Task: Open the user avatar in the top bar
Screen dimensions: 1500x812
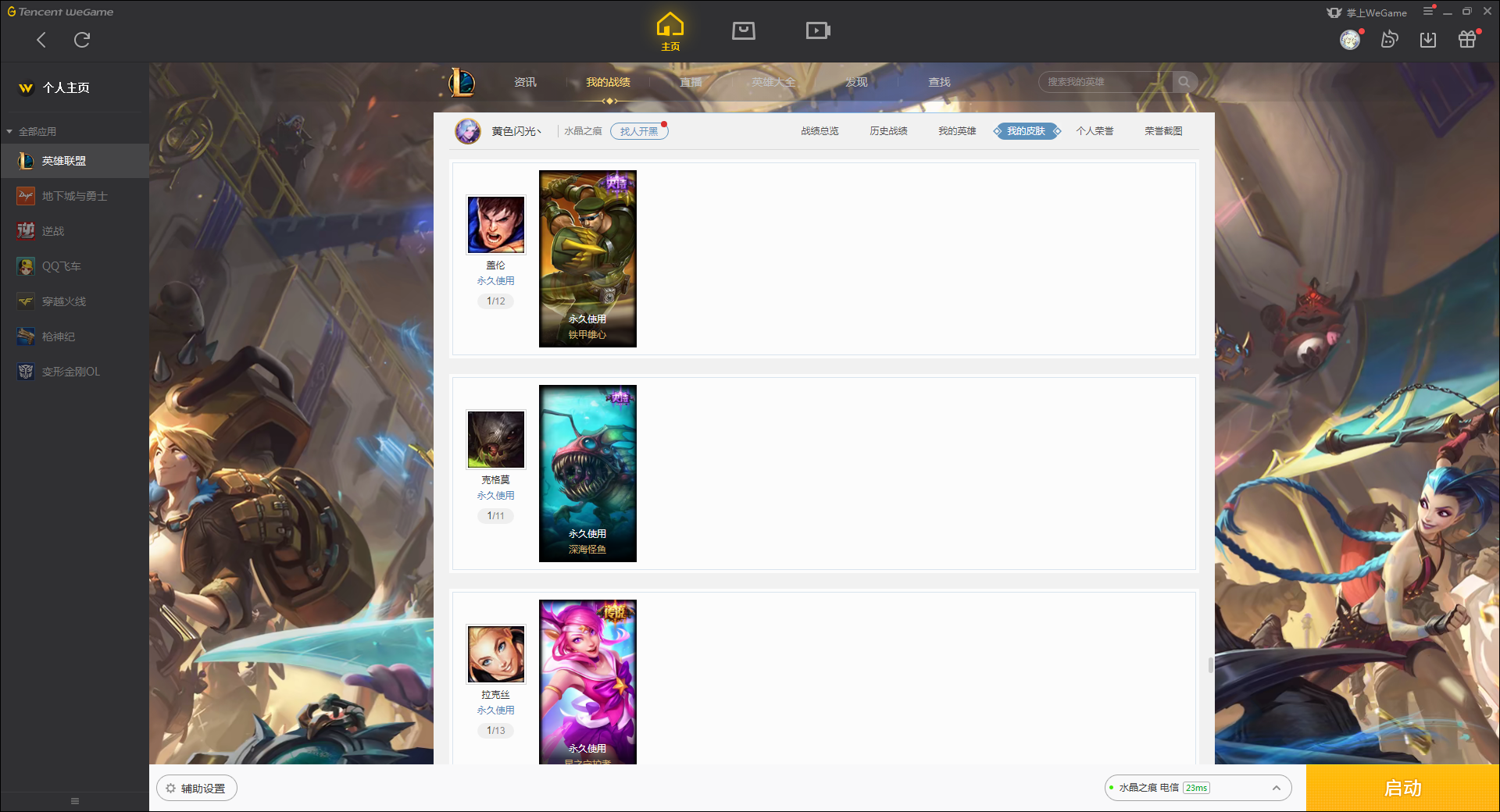Action: click(1350, 40)
